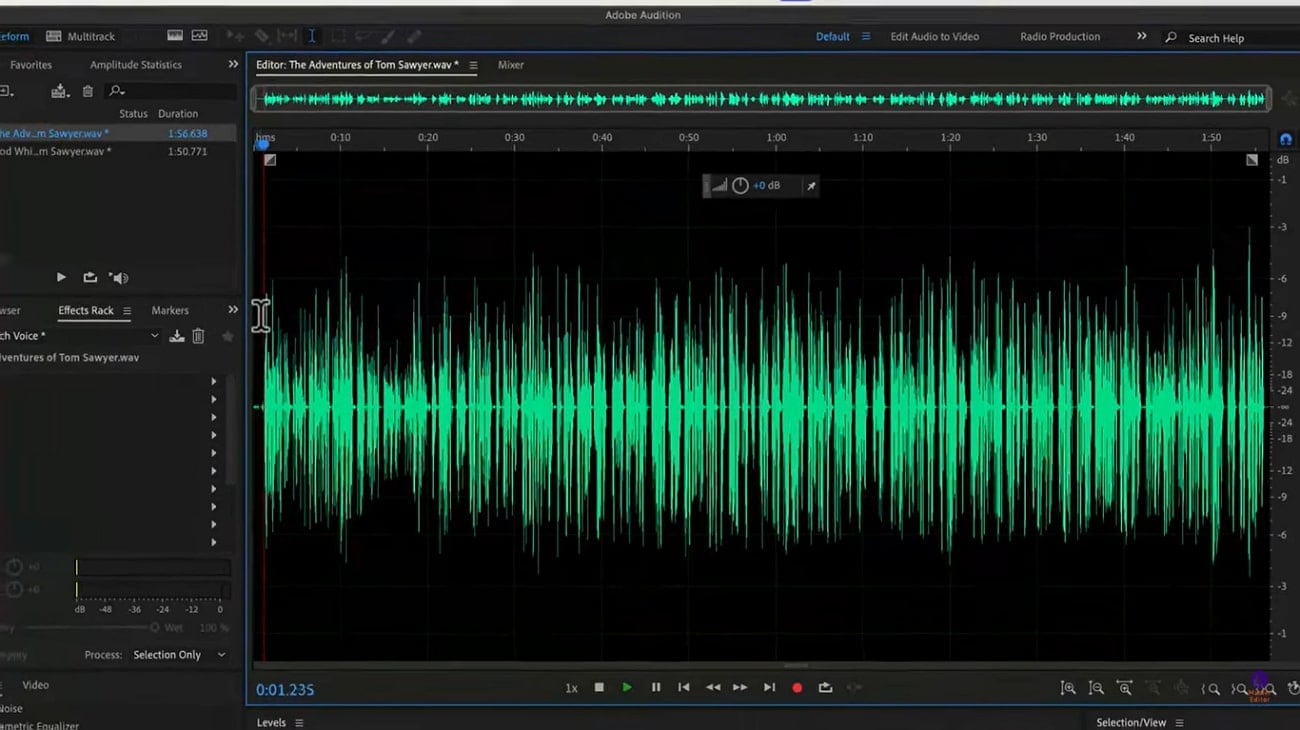Expand hidden tabs beside Amplitude Statistics
The image size is (1300, 730).
[x=233, y=64]
